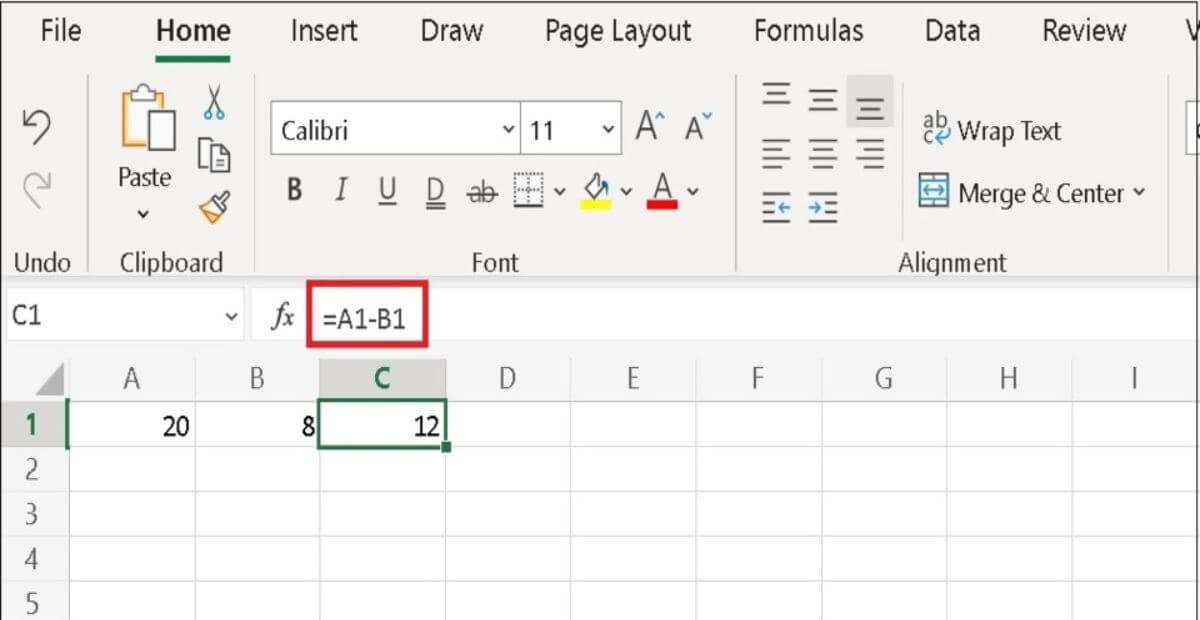The height and width of the screenshot is (620, 1200).
Task: Align text right
Action: pos(870,154)
